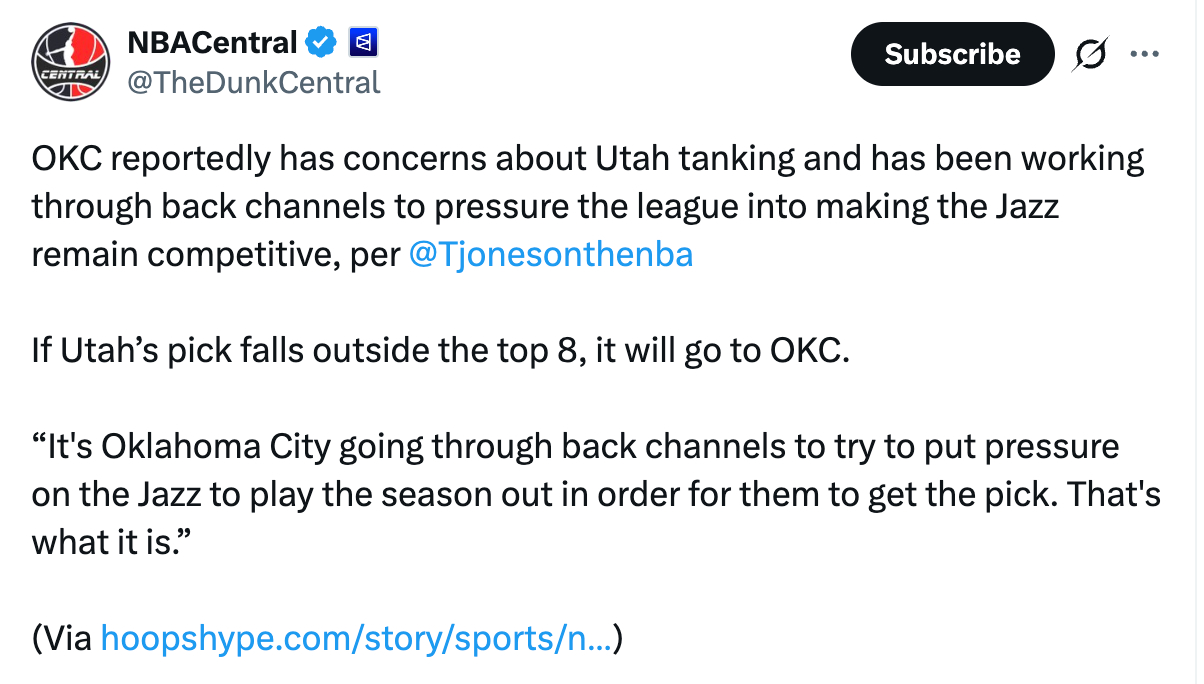Click the blue verified checkmark badge
This screenshot has height=684, width=1204.
pos(320,43)
